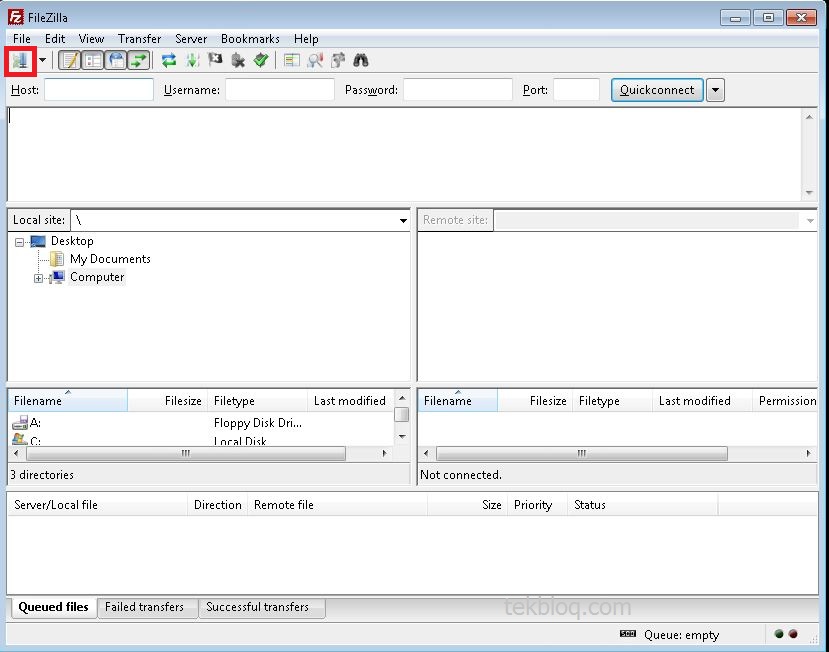Open Local site path dropdown
Screen dimensions: 829x652
[403, 221]
